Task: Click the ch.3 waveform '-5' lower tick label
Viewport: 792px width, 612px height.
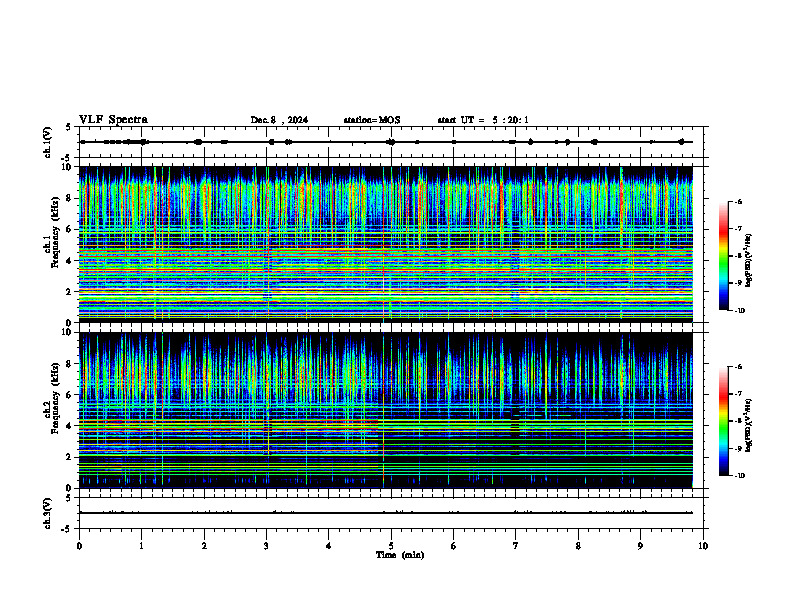Action: (x=67, y=529)
